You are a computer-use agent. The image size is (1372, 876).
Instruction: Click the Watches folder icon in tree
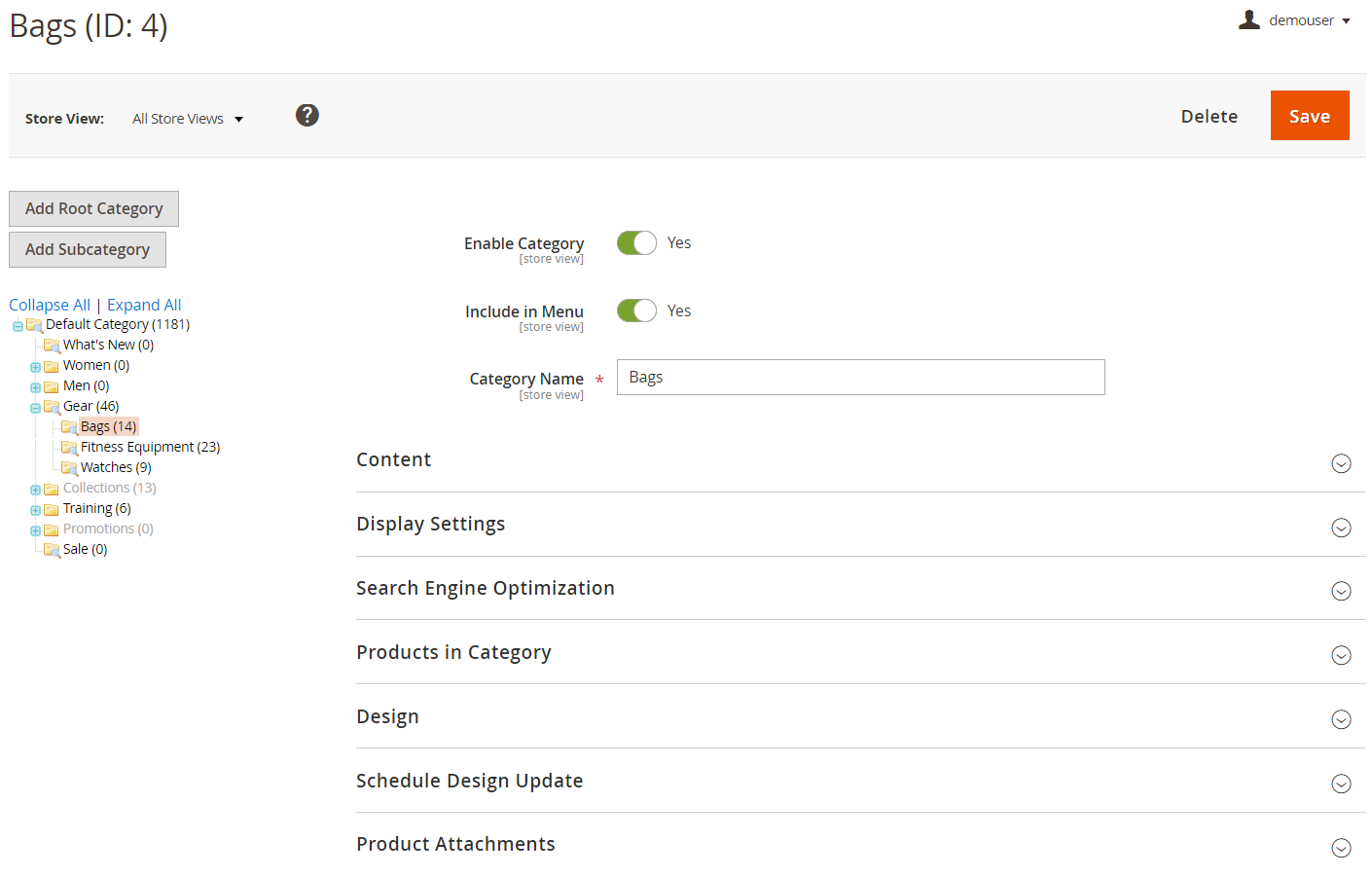tap(69, 468)
